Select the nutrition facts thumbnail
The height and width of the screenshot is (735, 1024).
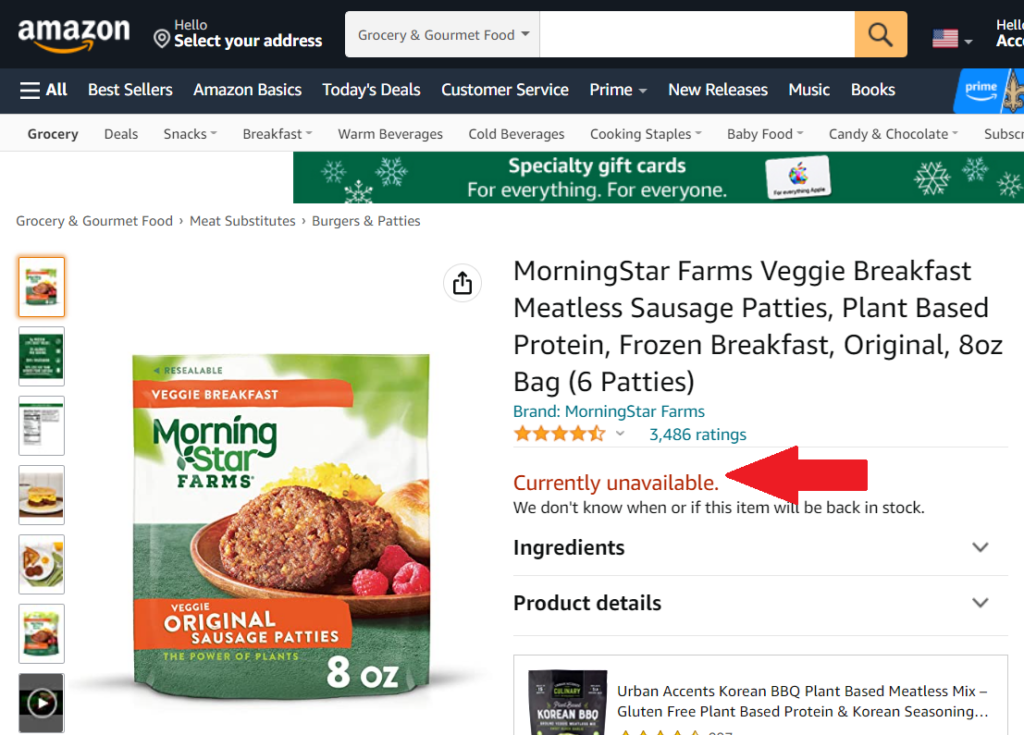point(42,425)
